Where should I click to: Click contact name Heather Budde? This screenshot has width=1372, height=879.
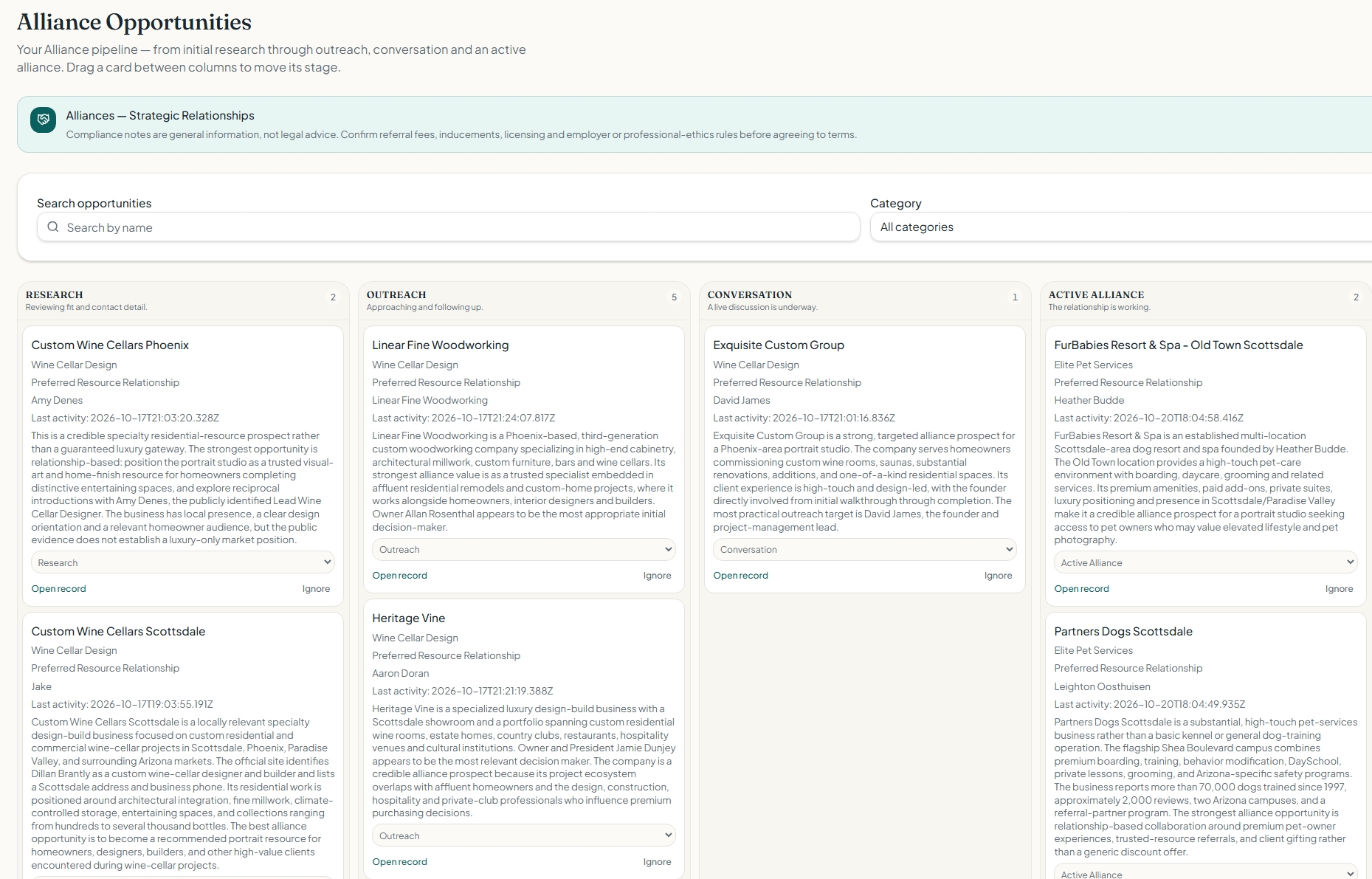(1089, 400)
